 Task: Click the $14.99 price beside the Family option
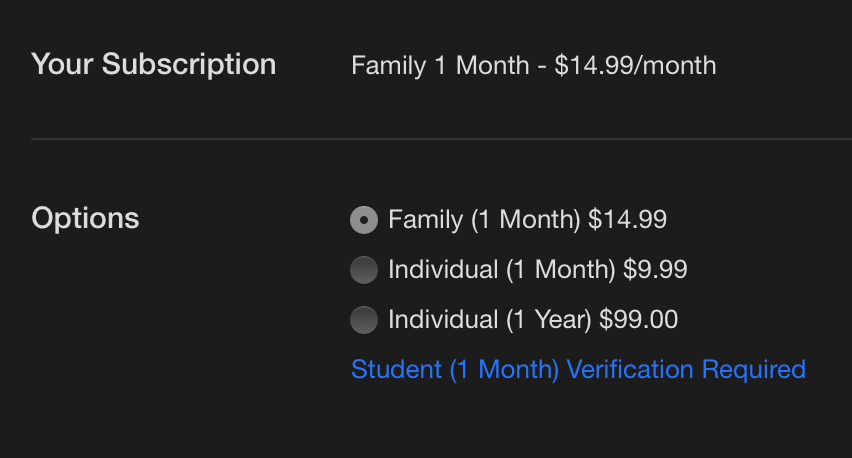[627, 220]
